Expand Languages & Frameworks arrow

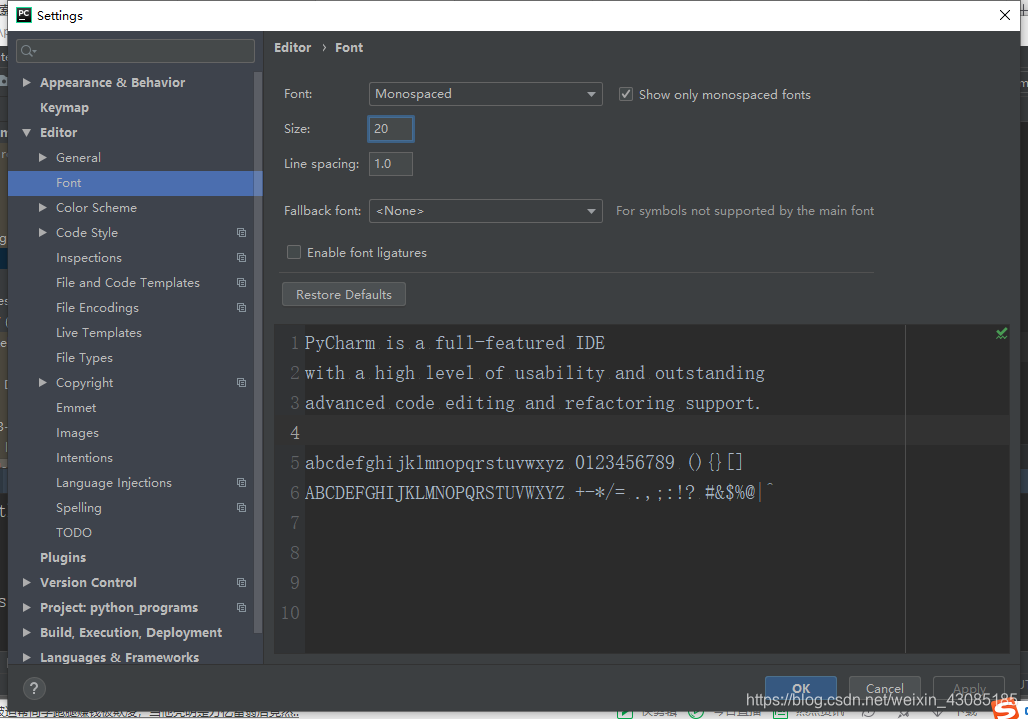click(x=27, y=657)
